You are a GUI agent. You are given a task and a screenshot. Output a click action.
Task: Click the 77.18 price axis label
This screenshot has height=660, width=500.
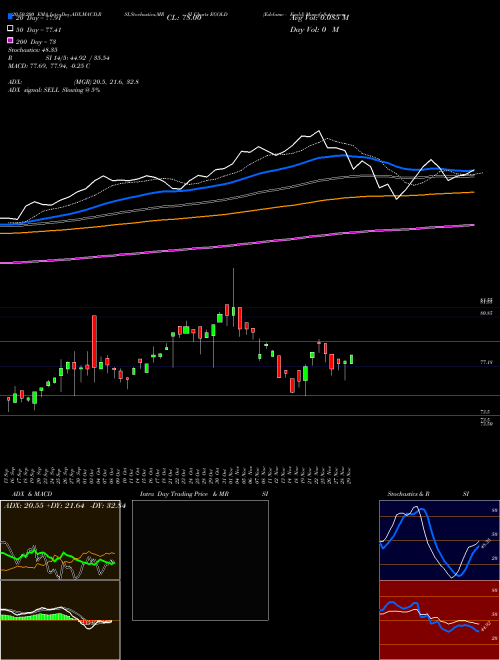[x=486, y=362]
